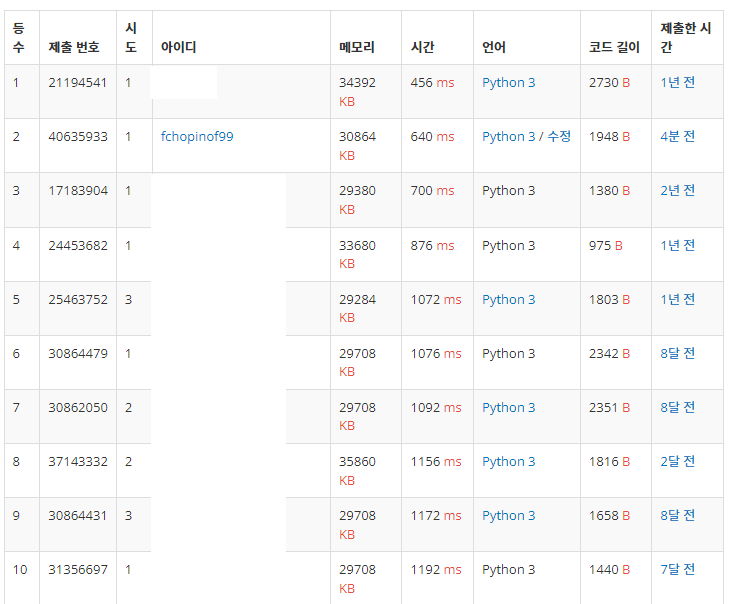Click 제출한 시간 column header
Image resolution: width=732 pixels, height=604 pixels.
(686, 38)
